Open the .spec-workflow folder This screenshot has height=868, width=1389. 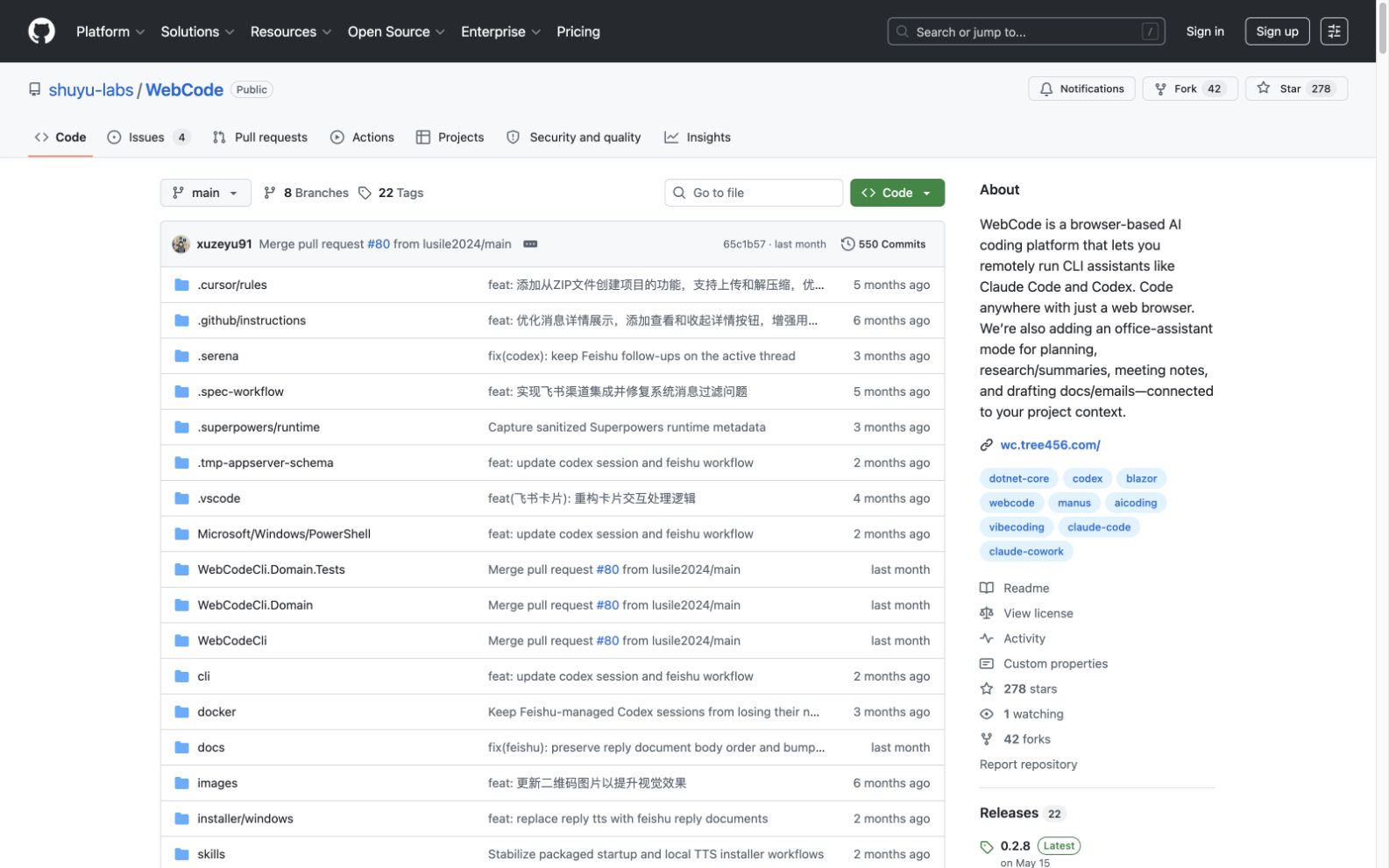point(240,392)
